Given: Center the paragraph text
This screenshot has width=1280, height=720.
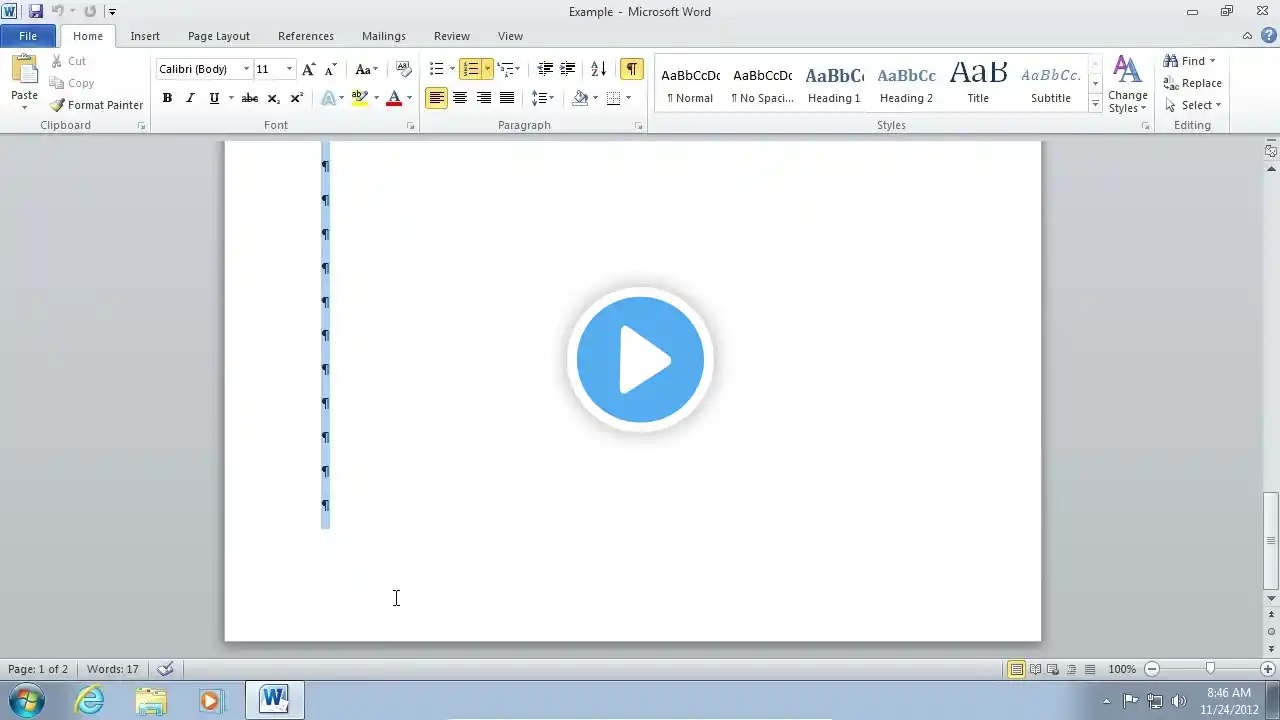Looking at the screenshot, I should tap(460, 98).
